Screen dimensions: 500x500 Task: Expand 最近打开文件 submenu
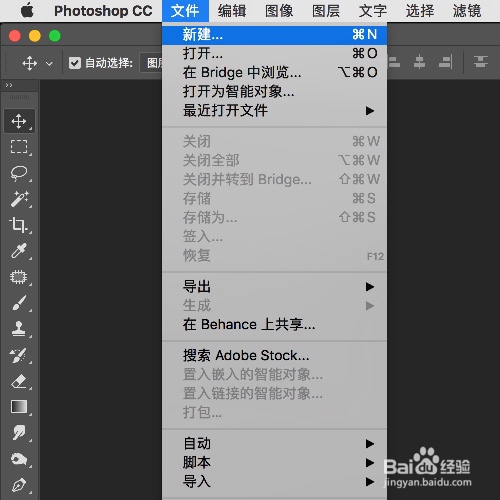pyautogui.click(x=275, y=111)
